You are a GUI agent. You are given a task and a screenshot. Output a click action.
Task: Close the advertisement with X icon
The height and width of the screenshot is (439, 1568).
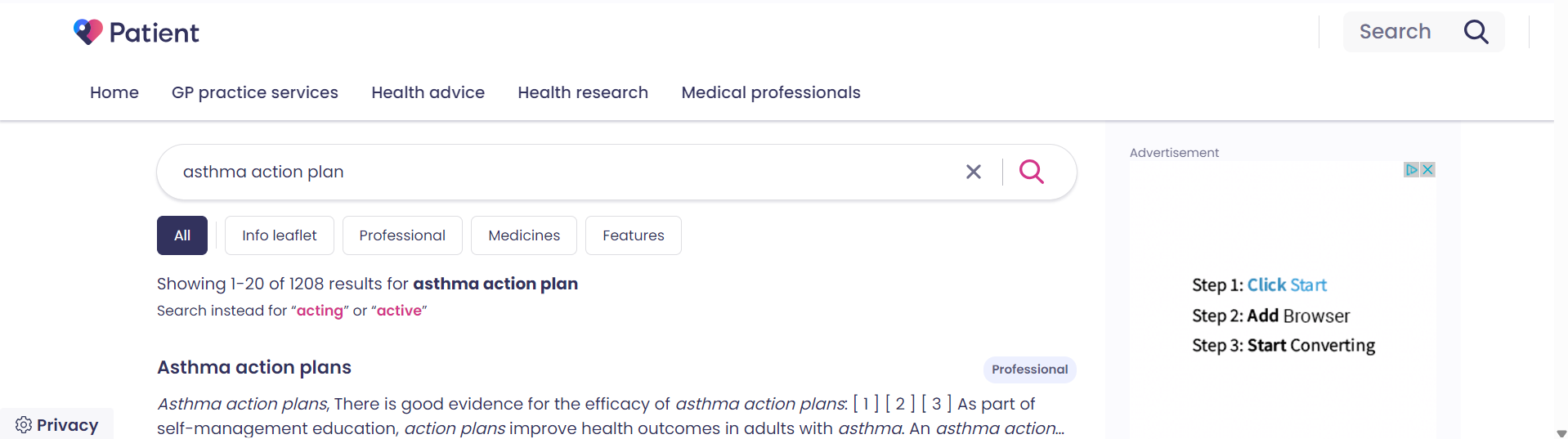pyautogui.click(x=1427, y=169)
